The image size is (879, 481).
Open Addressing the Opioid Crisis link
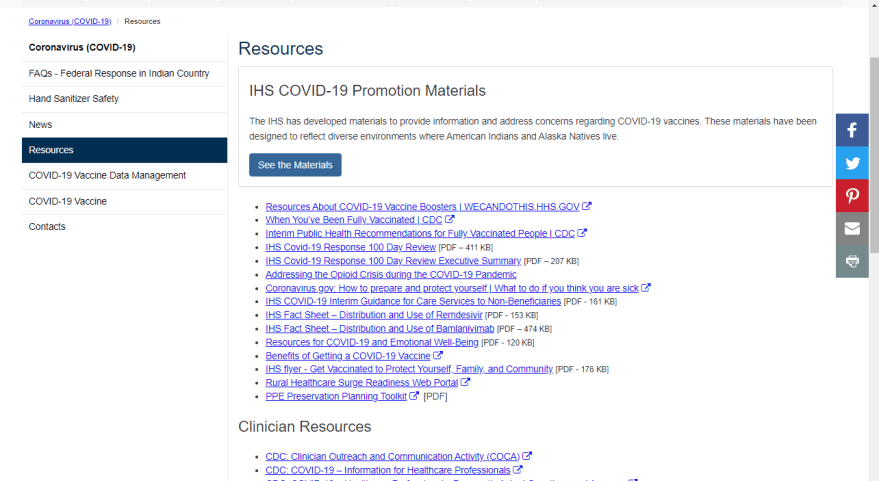click(391, 274)
